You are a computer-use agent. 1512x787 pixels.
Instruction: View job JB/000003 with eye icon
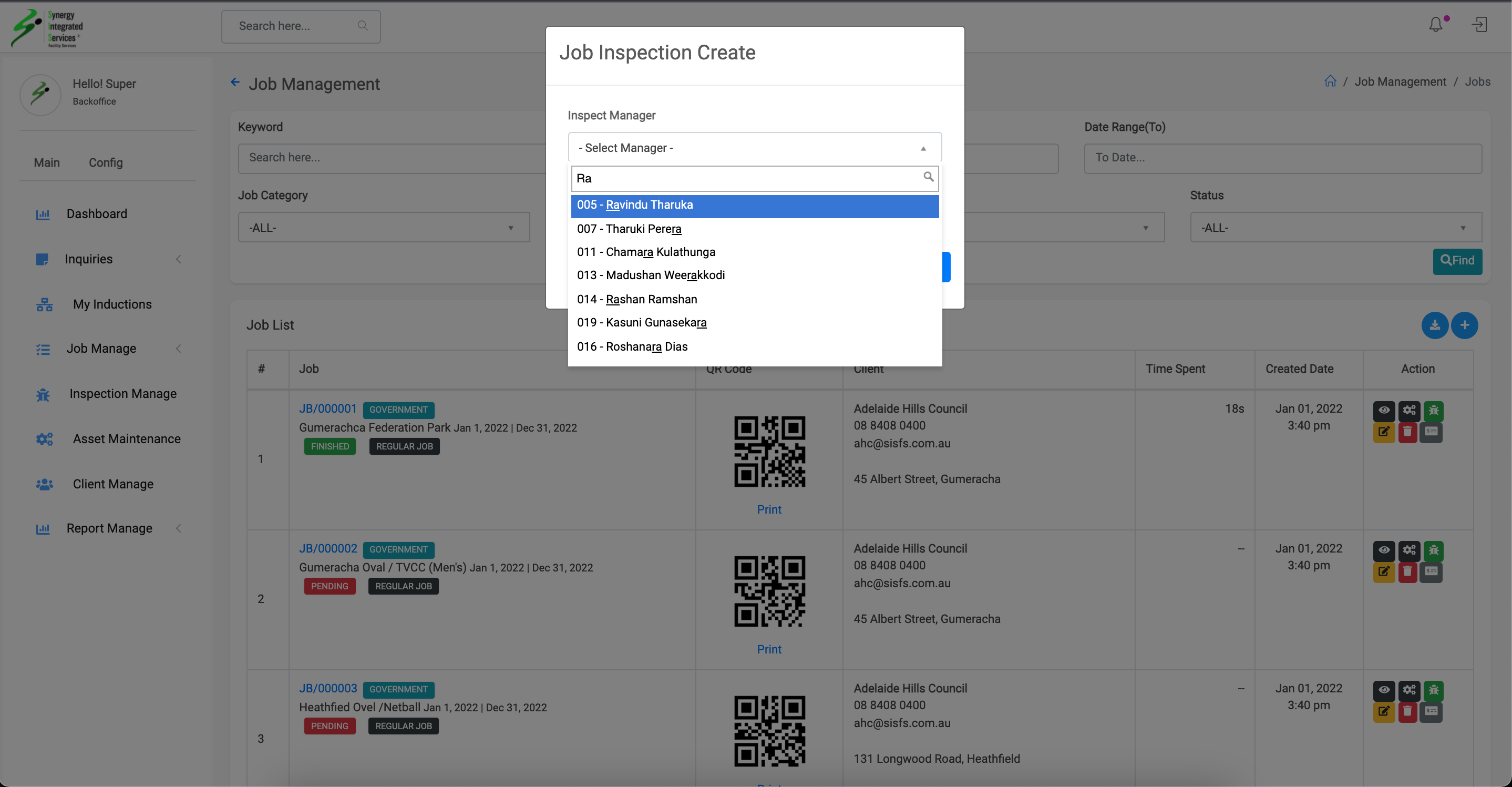(x=1383, y=690)
